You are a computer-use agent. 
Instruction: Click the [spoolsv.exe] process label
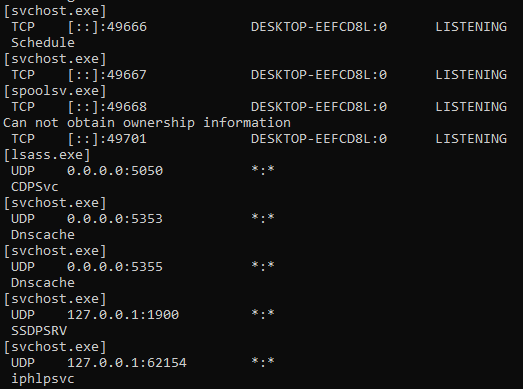coord(55,91)
